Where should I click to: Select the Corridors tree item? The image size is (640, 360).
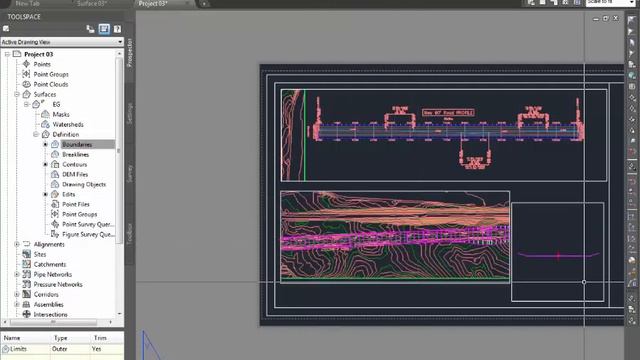click(x=46, y=294)
